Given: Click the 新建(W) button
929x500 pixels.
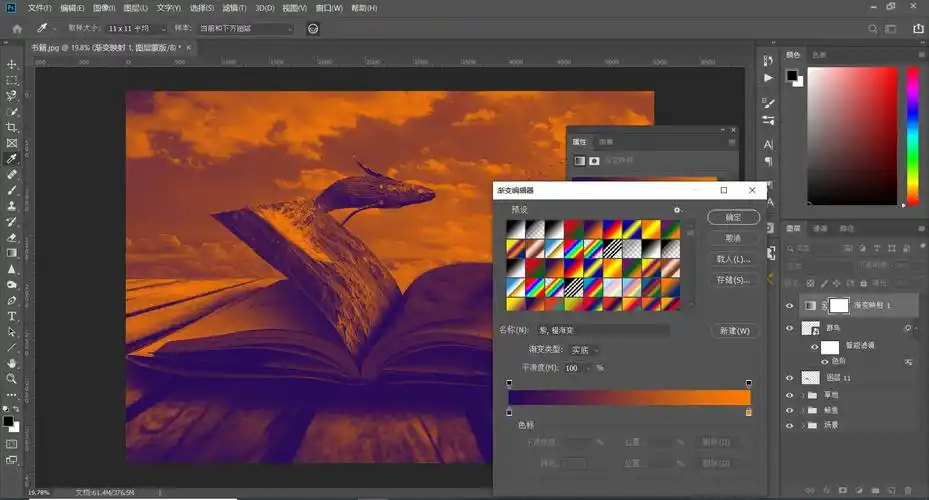Looking at the screenshot, I should pos(733,330).
